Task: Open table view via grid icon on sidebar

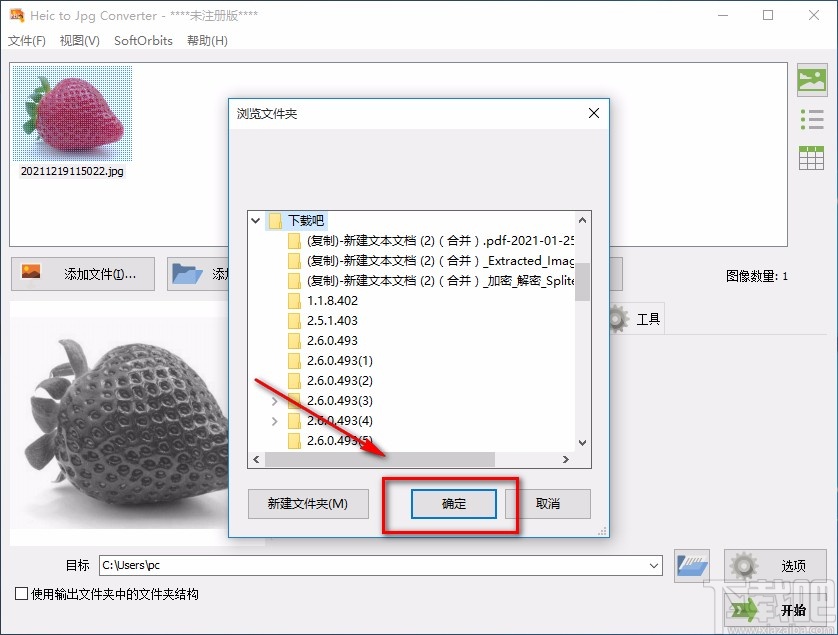Action: pyautogui.click(x=812, y=157)
